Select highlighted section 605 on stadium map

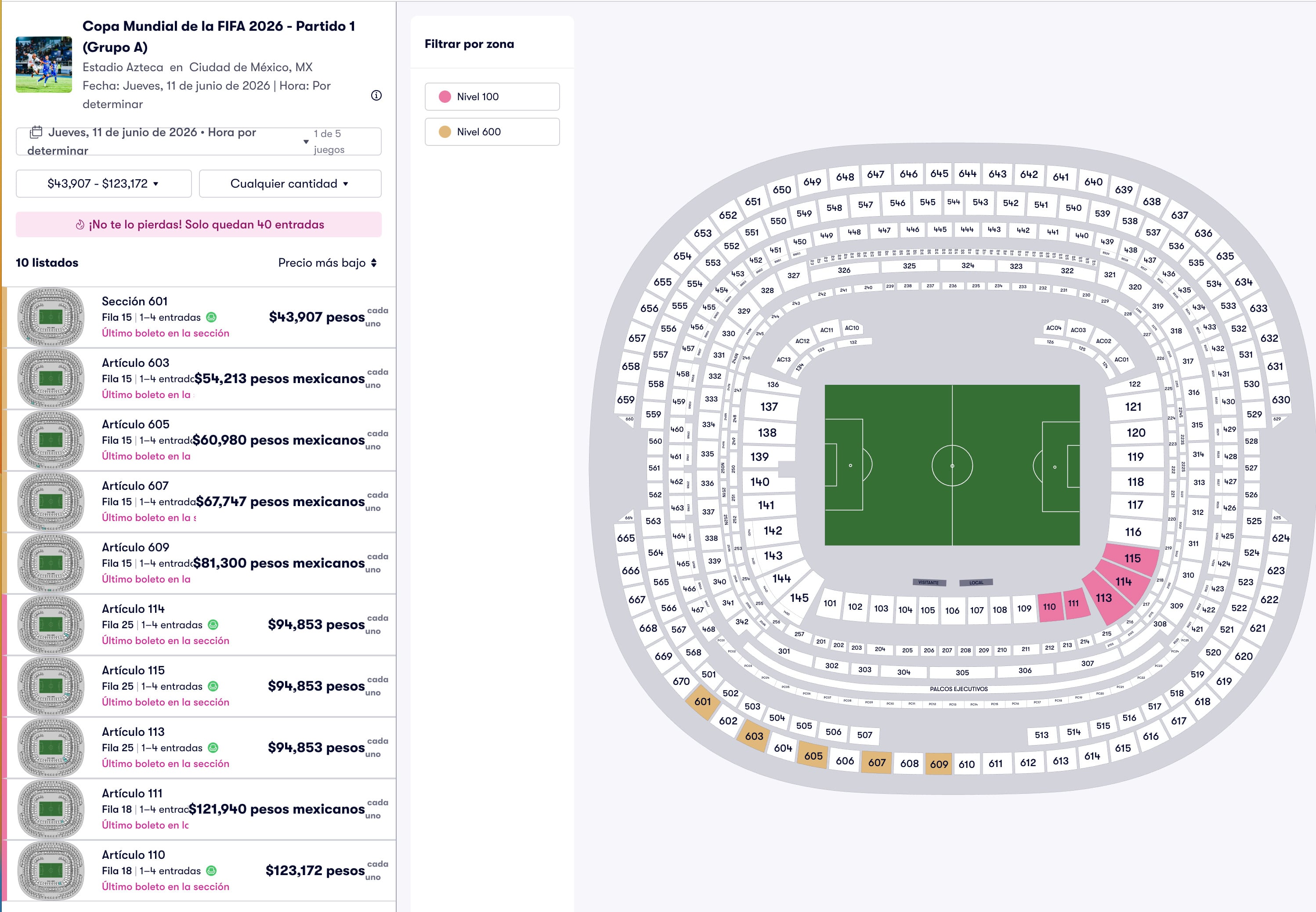point(813,756)
